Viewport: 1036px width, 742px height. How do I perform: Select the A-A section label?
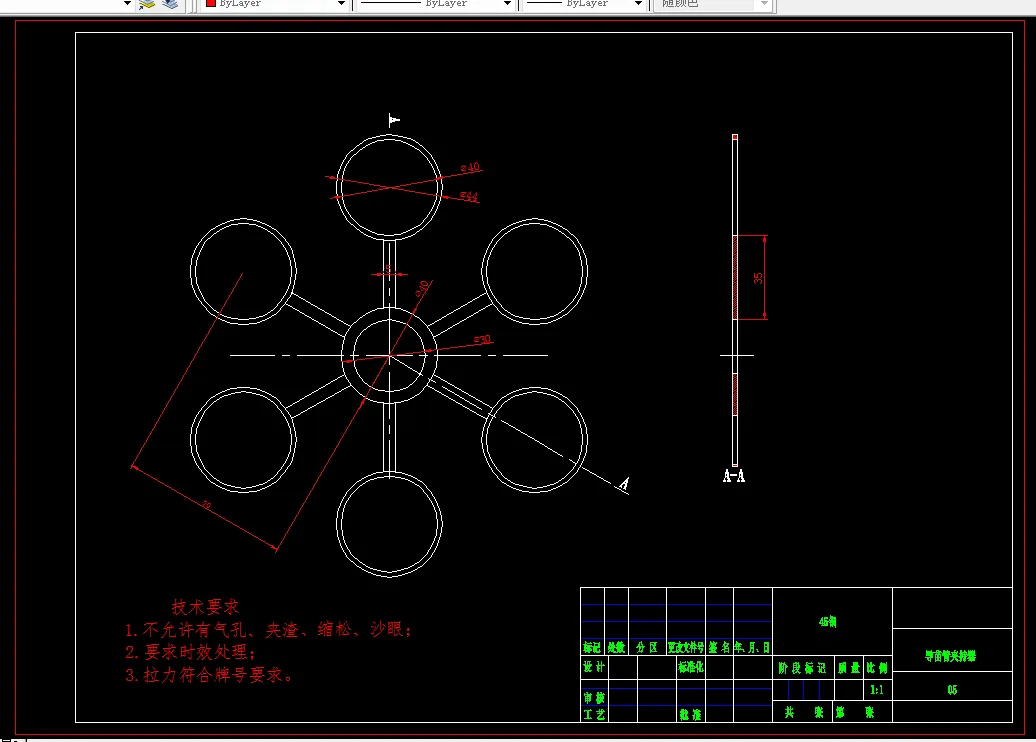click(x=734, y=476)
